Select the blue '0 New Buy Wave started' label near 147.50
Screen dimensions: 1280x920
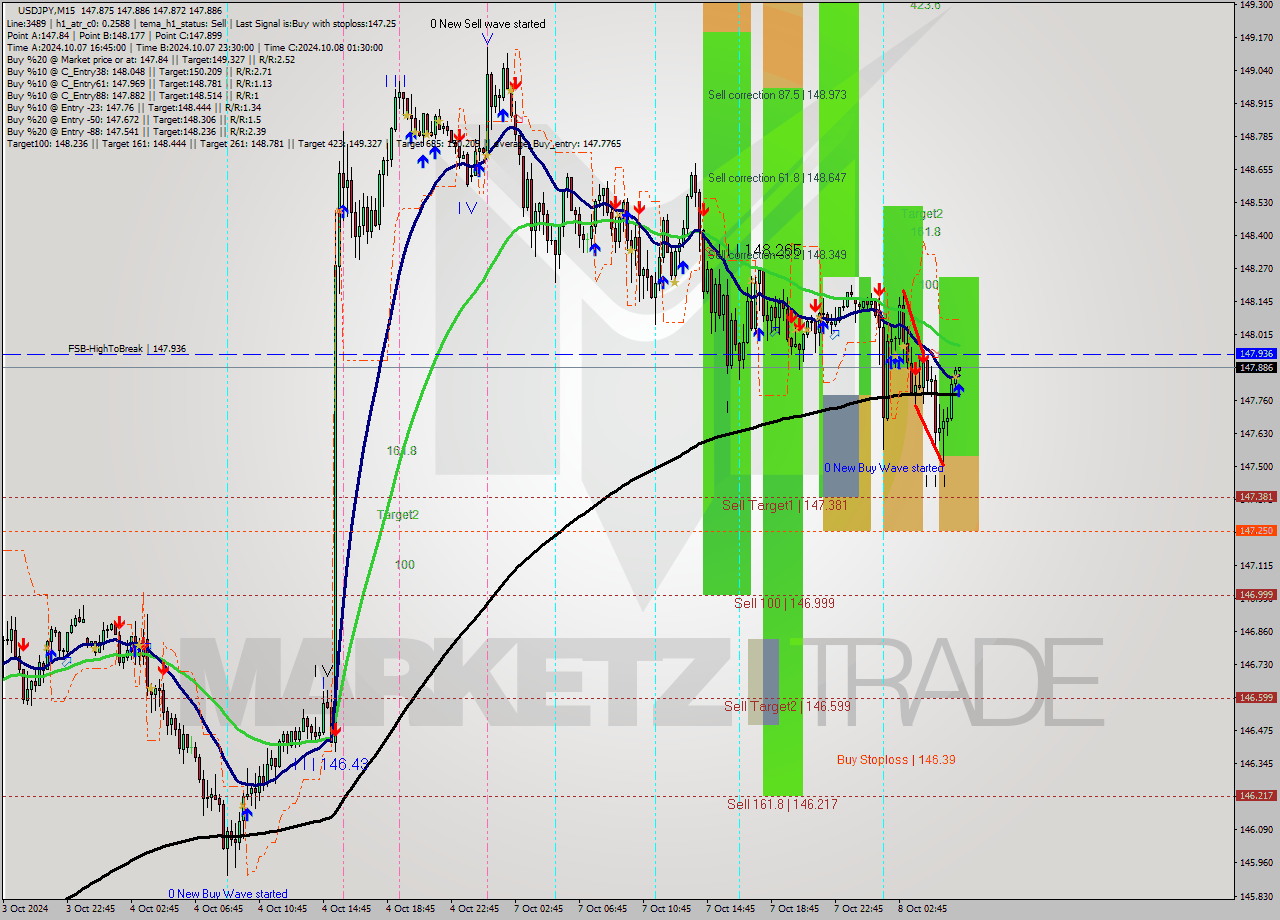pyautogui.click(x=883, y=468)
